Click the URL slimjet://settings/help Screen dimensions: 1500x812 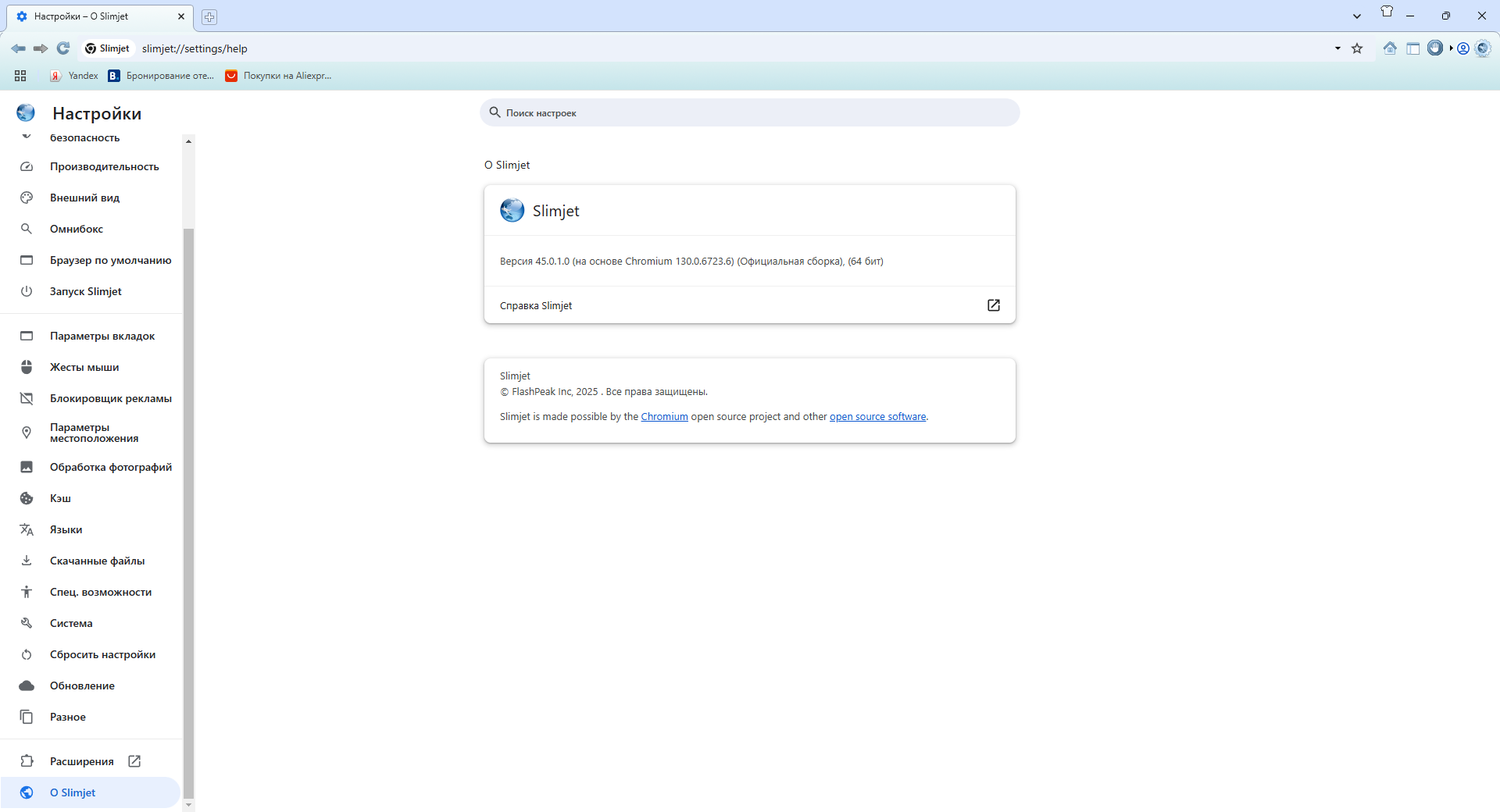click(x=195, y=48)
